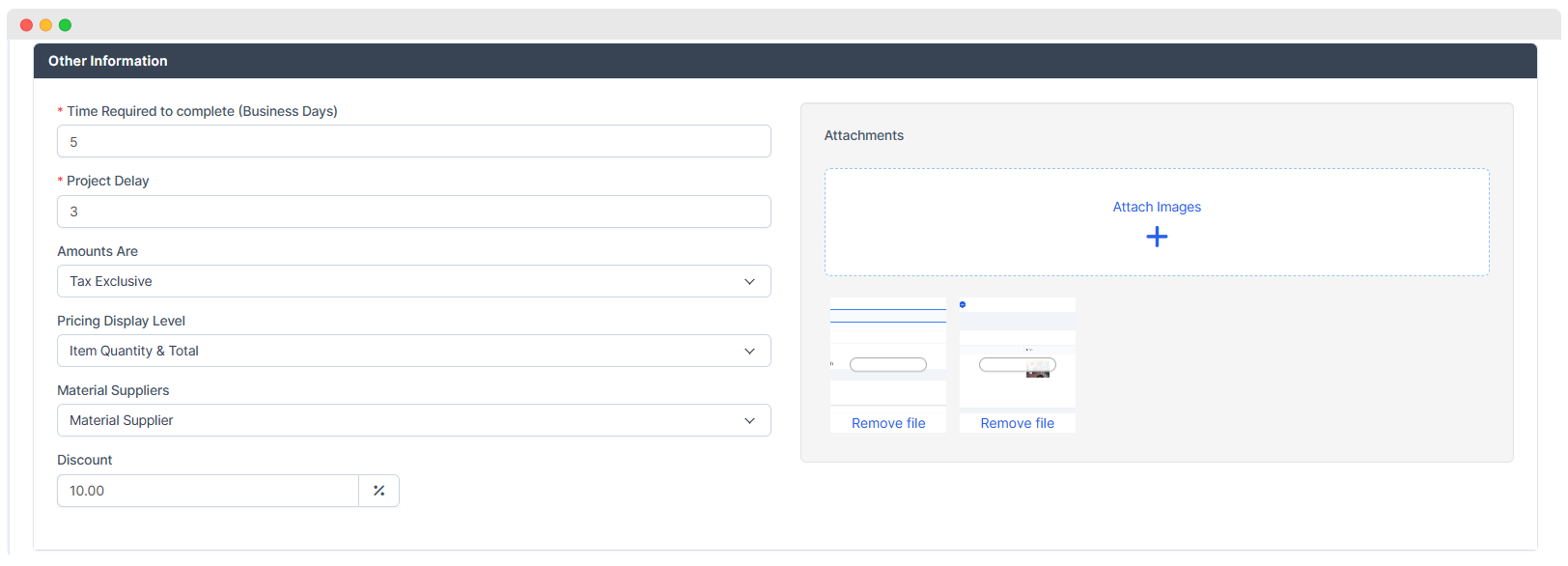Viewport: 1568px width, 566px height.
Task: Remove the second attached file
Action: point(1018,423)
